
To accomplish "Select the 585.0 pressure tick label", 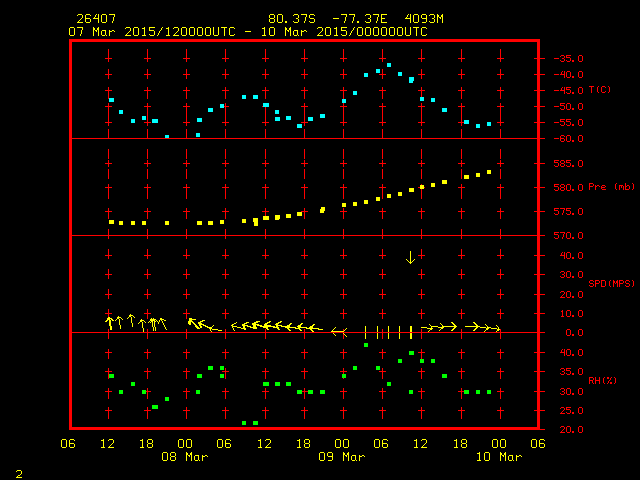I will tap(569, 164).
